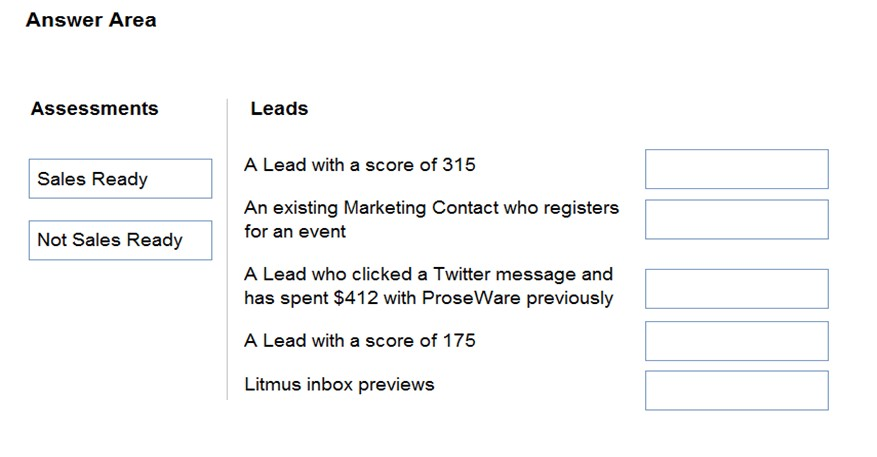
Task: Select the Sales Ready assessment box
Action: (x=120, y=178)
